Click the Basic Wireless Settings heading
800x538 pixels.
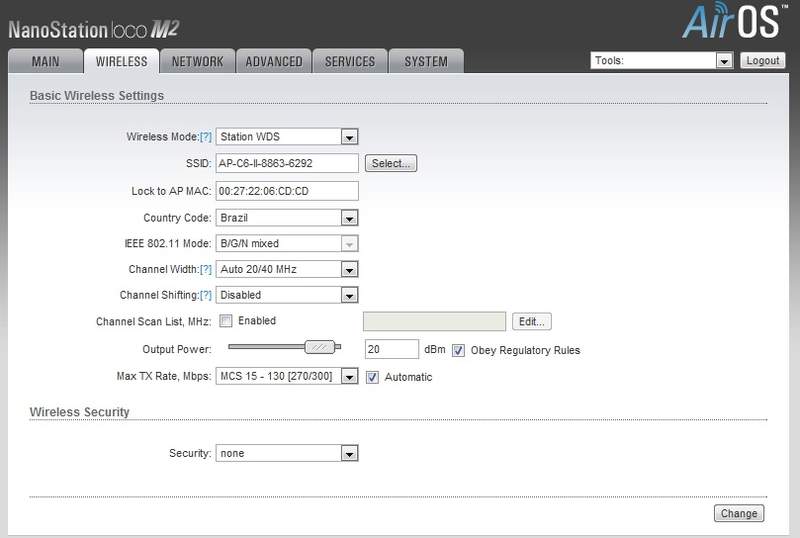pyautogui.click(x=96, y=95)
